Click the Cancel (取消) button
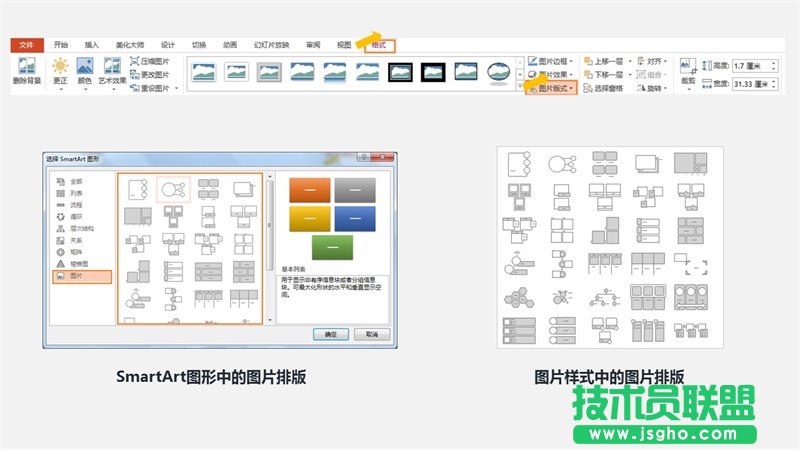The width and height of the screenshot is (800, 450). click(x=372, y=334)
